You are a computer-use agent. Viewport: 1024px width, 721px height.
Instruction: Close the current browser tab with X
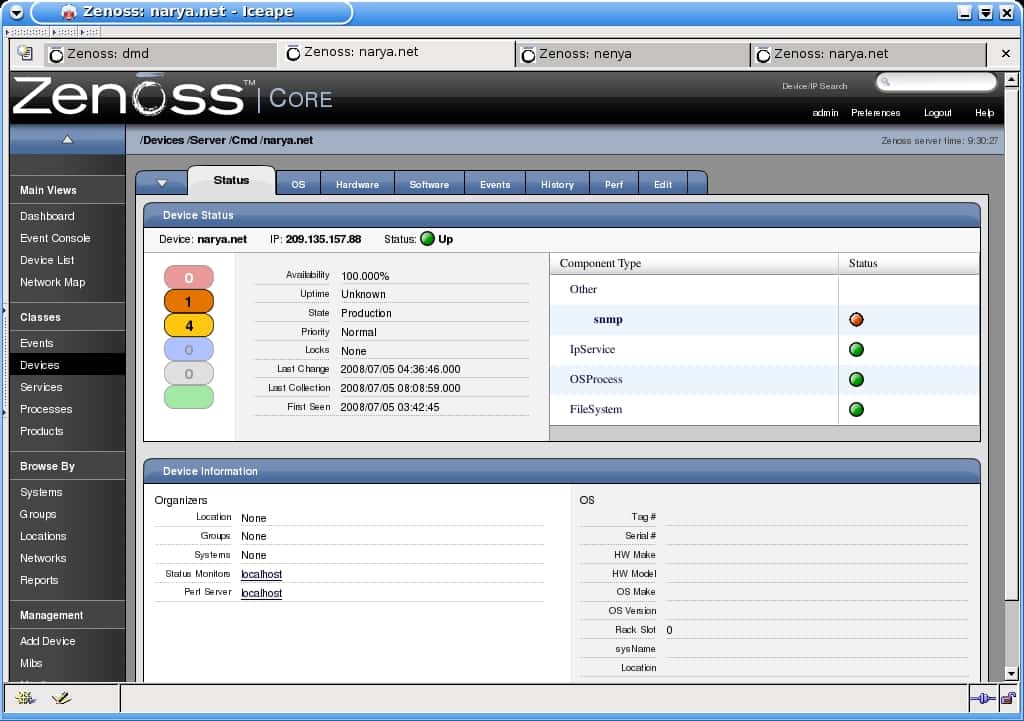click(1006, 54)
